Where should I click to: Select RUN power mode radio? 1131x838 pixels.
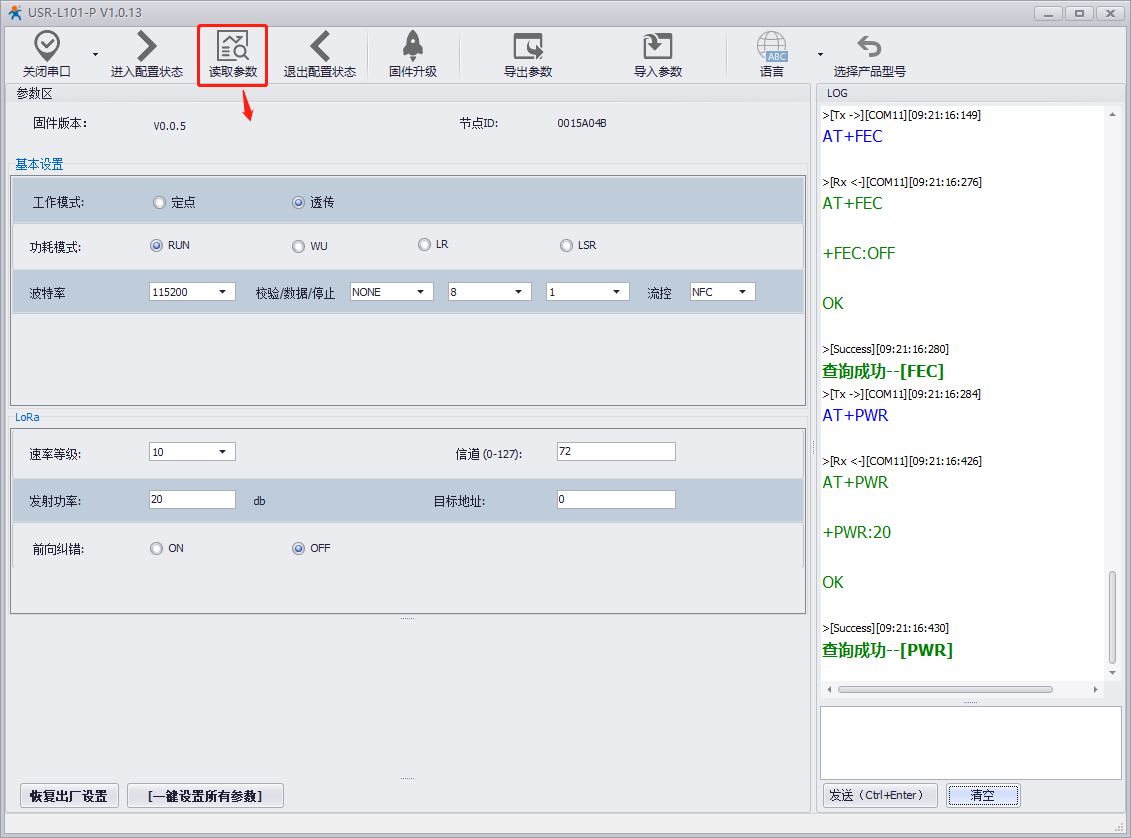[156, 245]
